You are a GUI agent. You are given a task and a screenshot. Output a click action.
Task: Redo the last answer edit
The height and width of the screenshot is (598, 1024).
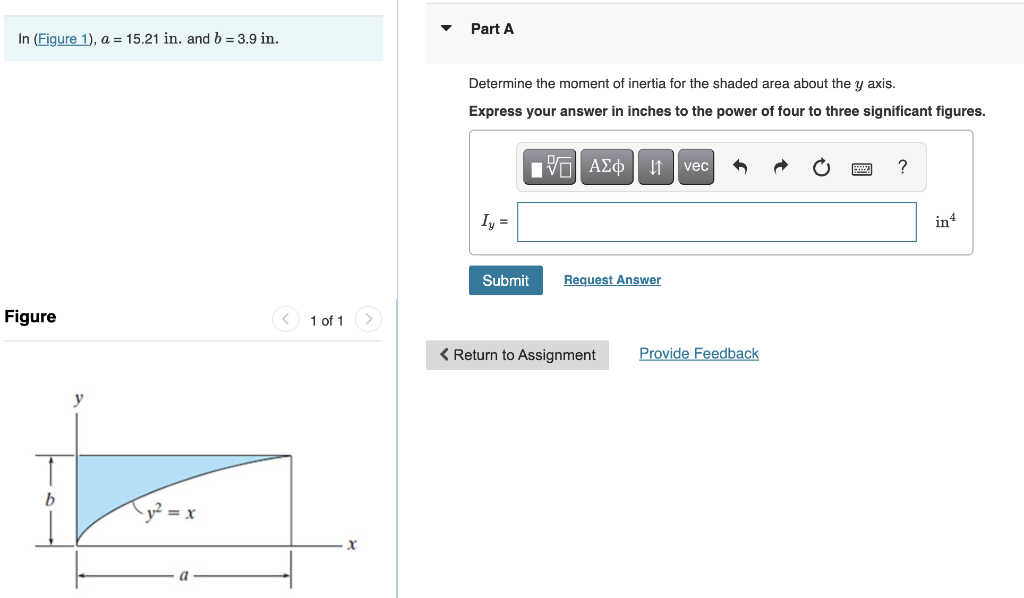[x=780, y=167]
